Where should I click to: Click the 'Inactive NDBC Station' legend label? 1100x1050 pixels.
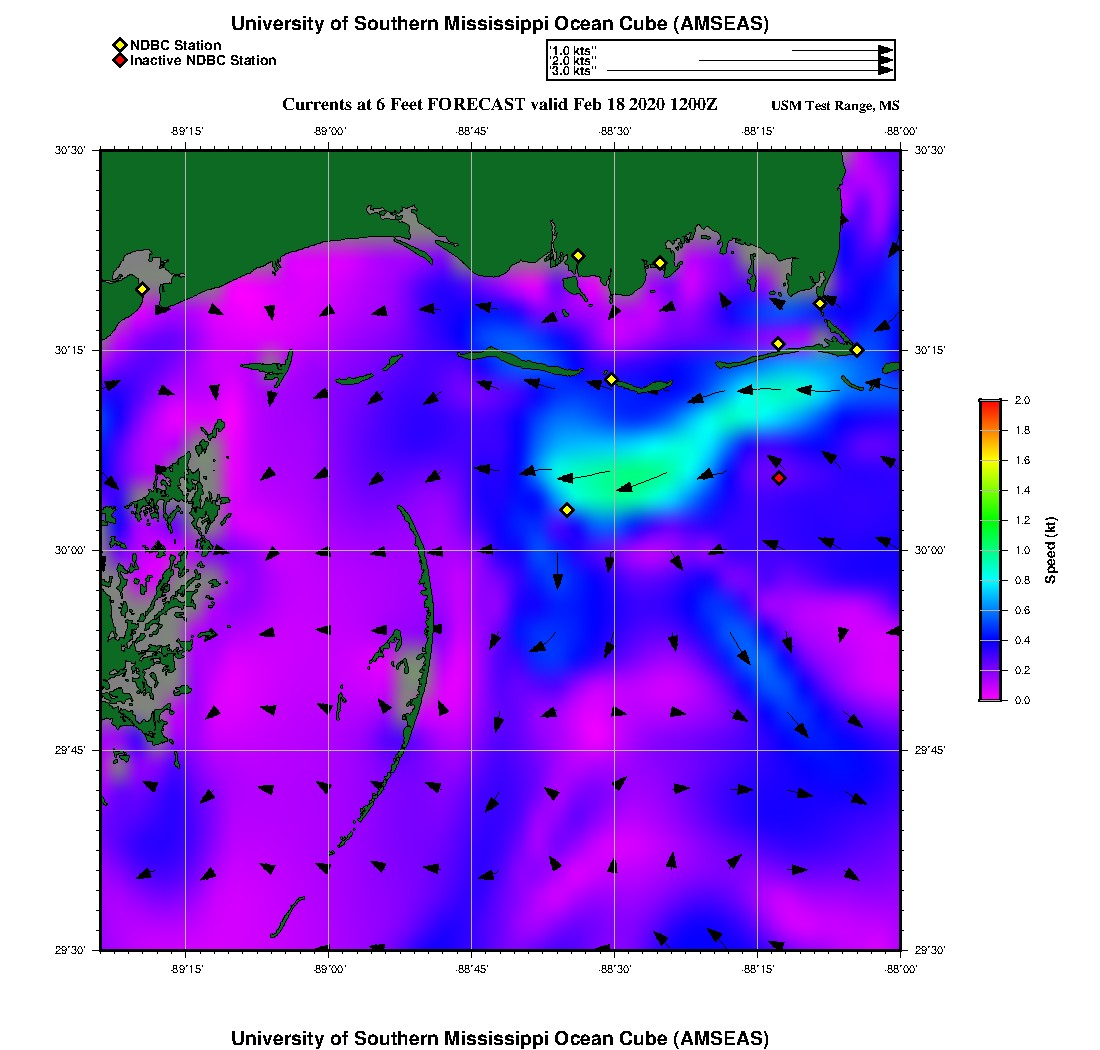tap(203, 61)
